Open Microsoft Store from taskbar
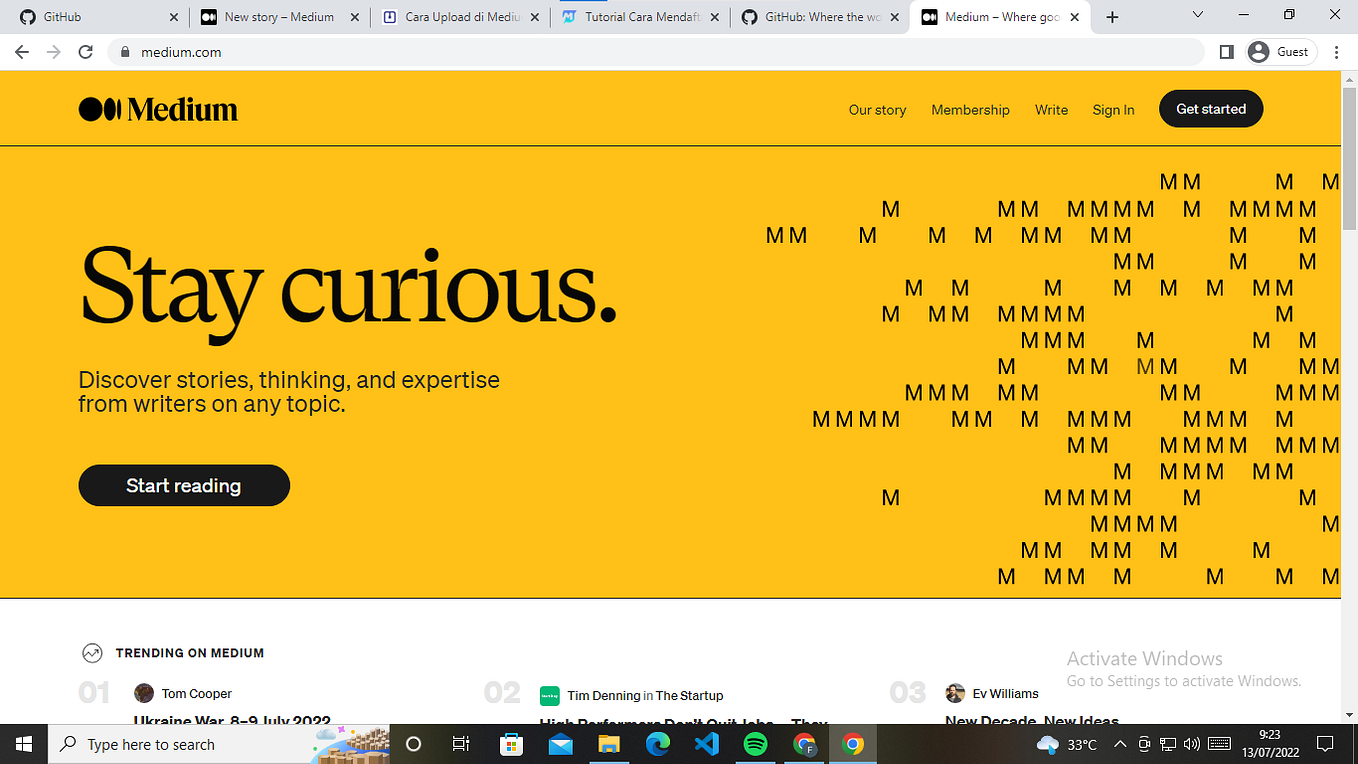The width and height of the screenshot is (1358, 764). [x=511, y=744]
